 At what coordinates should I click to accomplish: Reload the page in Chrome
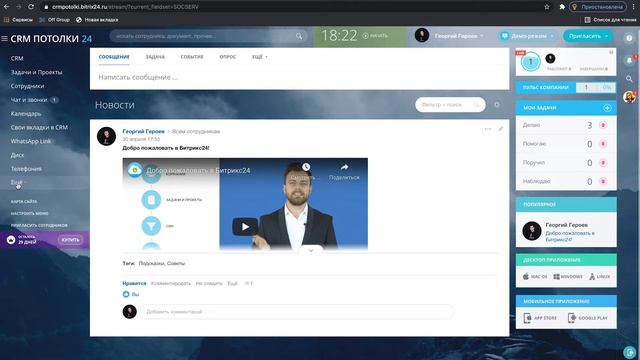[31, 7]
